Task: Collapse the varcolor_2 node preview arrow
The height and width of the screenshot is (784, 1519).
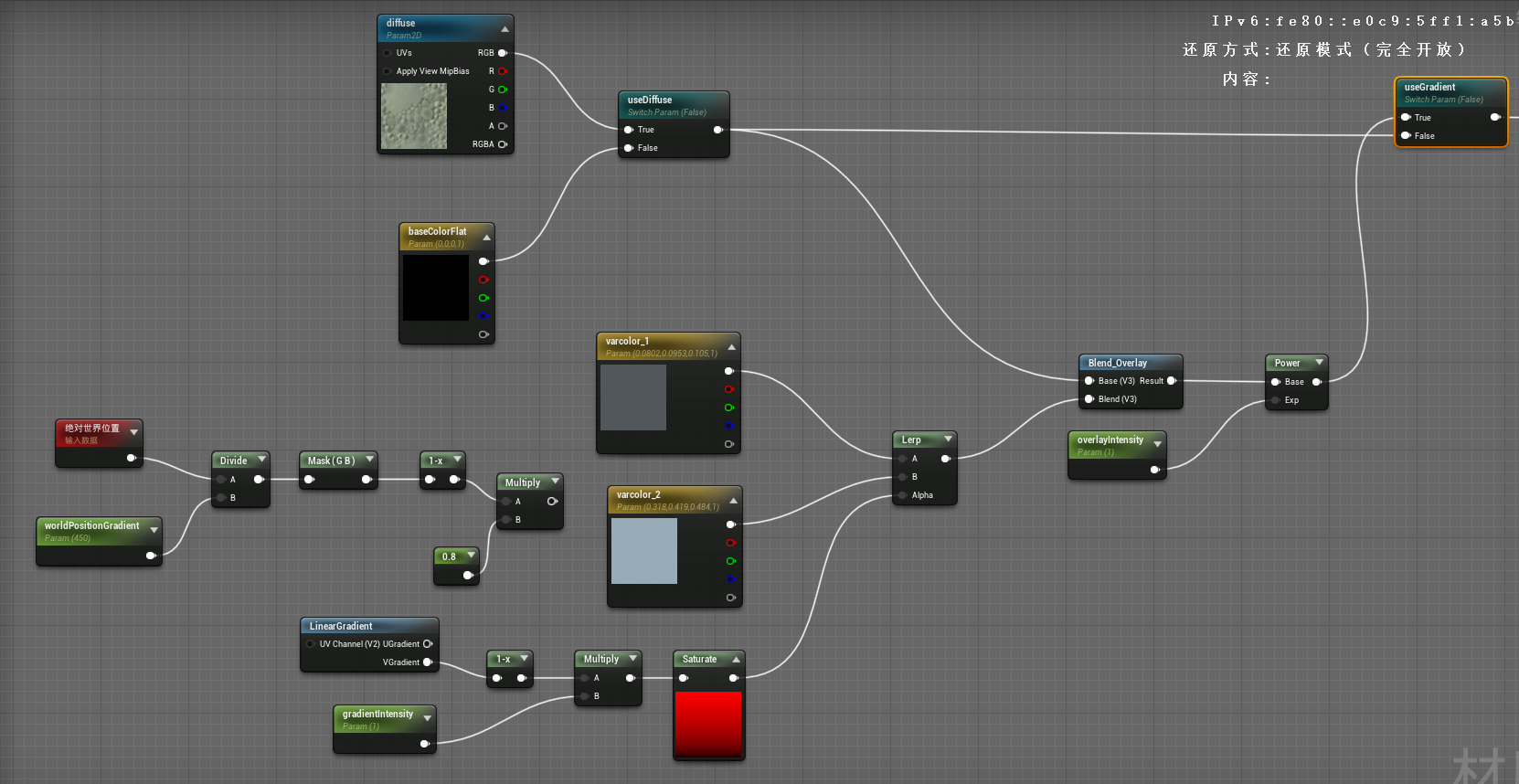Action: pyautogui.click(x=733, y=501)
